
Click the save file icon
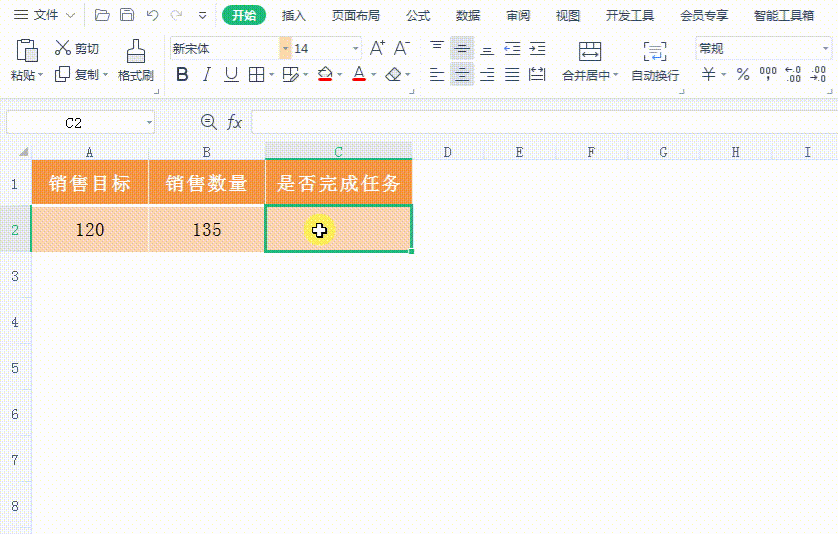pos(127,15)
